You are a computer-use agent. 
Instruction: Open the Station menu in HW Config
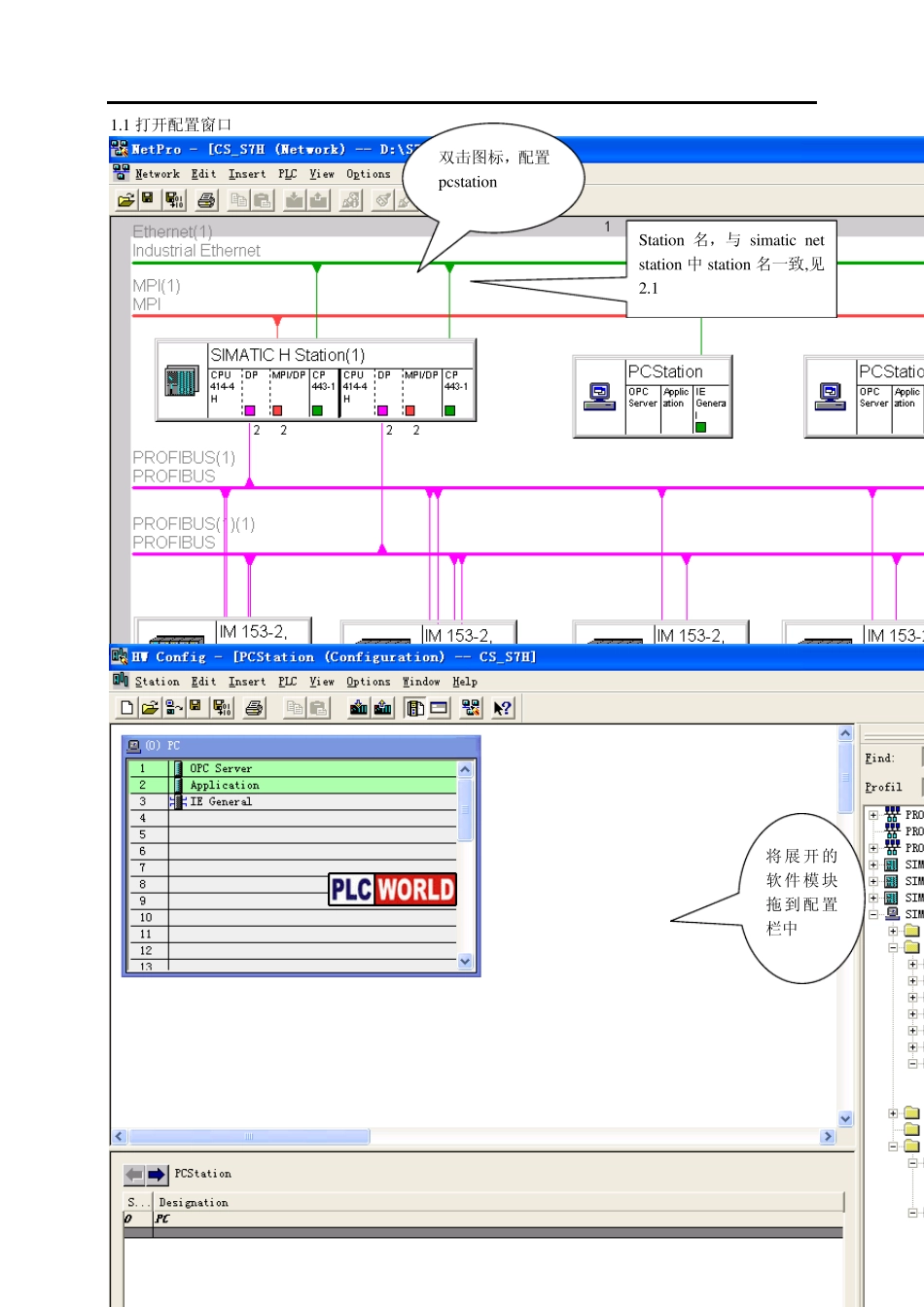point(157,682)
